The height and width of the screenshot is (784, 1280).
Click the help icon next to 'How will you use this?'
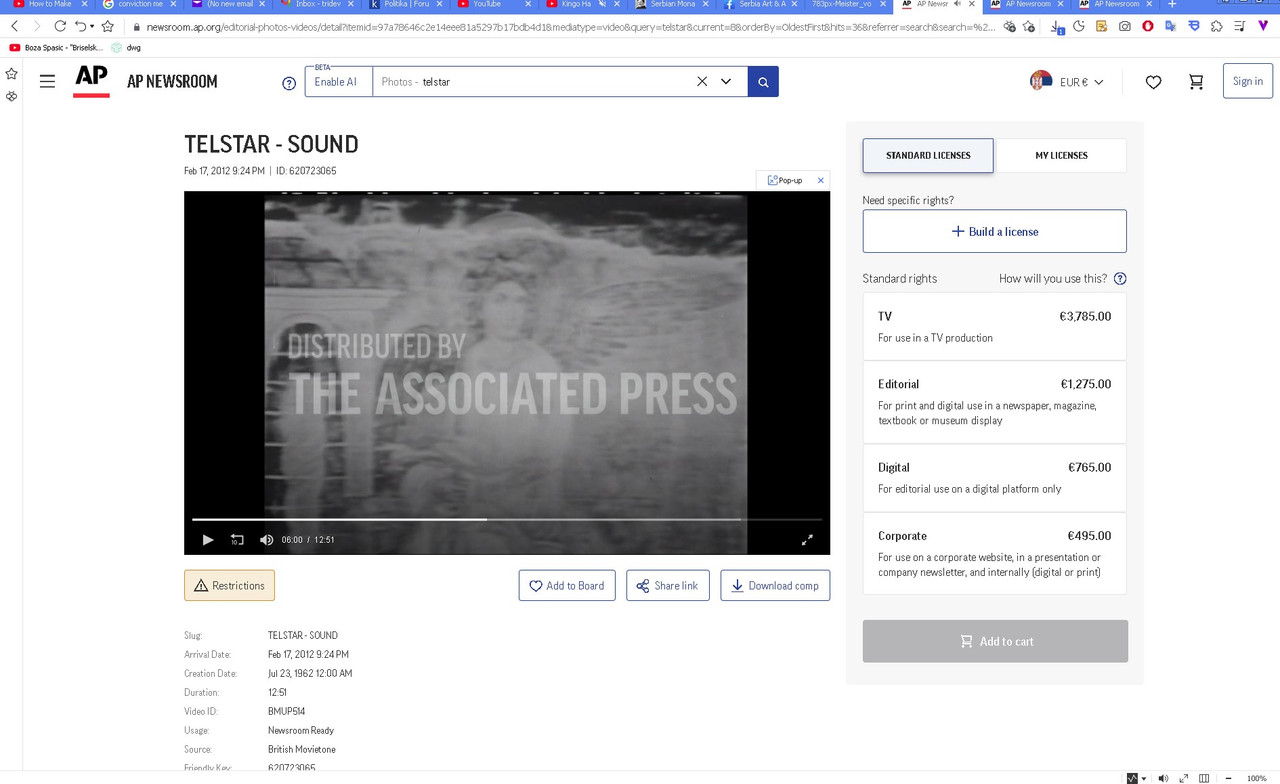[x=1120, y=278]
